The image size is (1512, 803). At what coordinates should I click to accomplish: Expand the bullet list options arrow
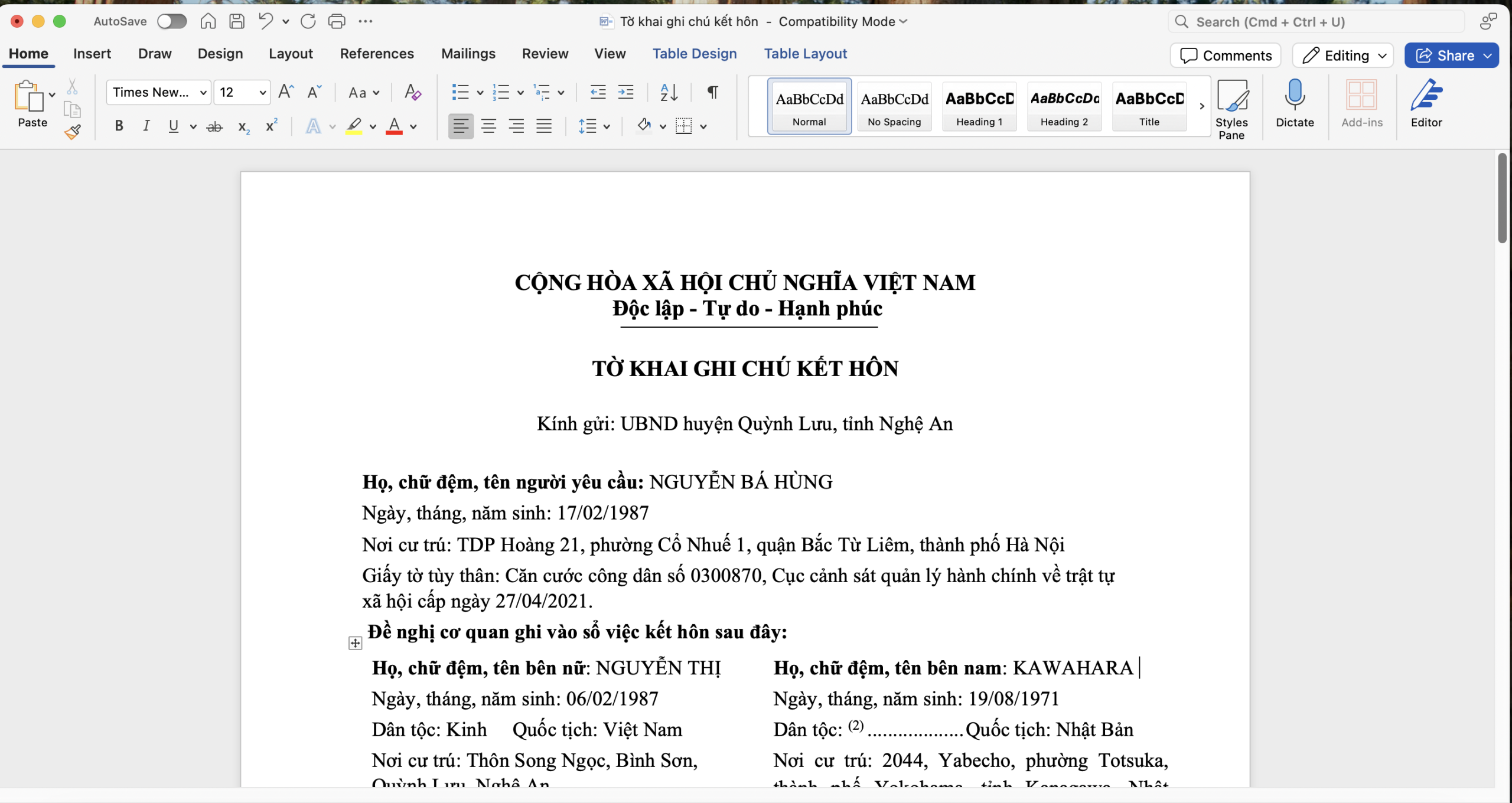click(480, 93)
